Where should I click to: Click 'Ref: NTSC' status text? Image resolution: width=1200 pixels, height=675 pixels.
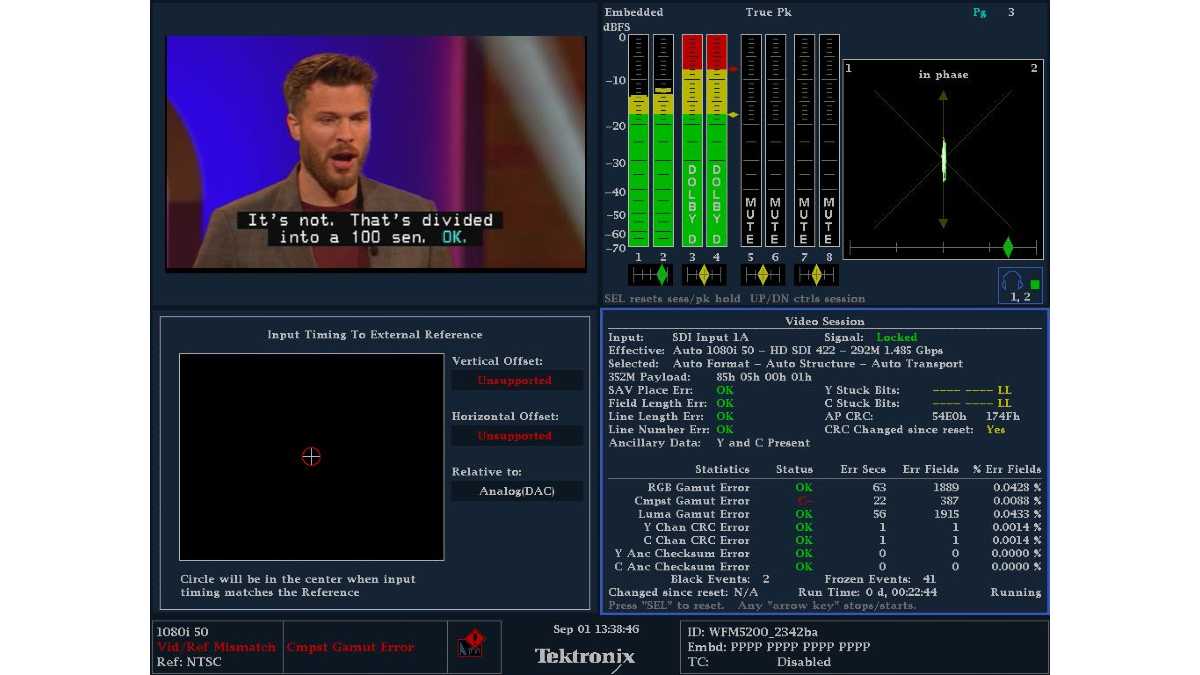point(189,661)
